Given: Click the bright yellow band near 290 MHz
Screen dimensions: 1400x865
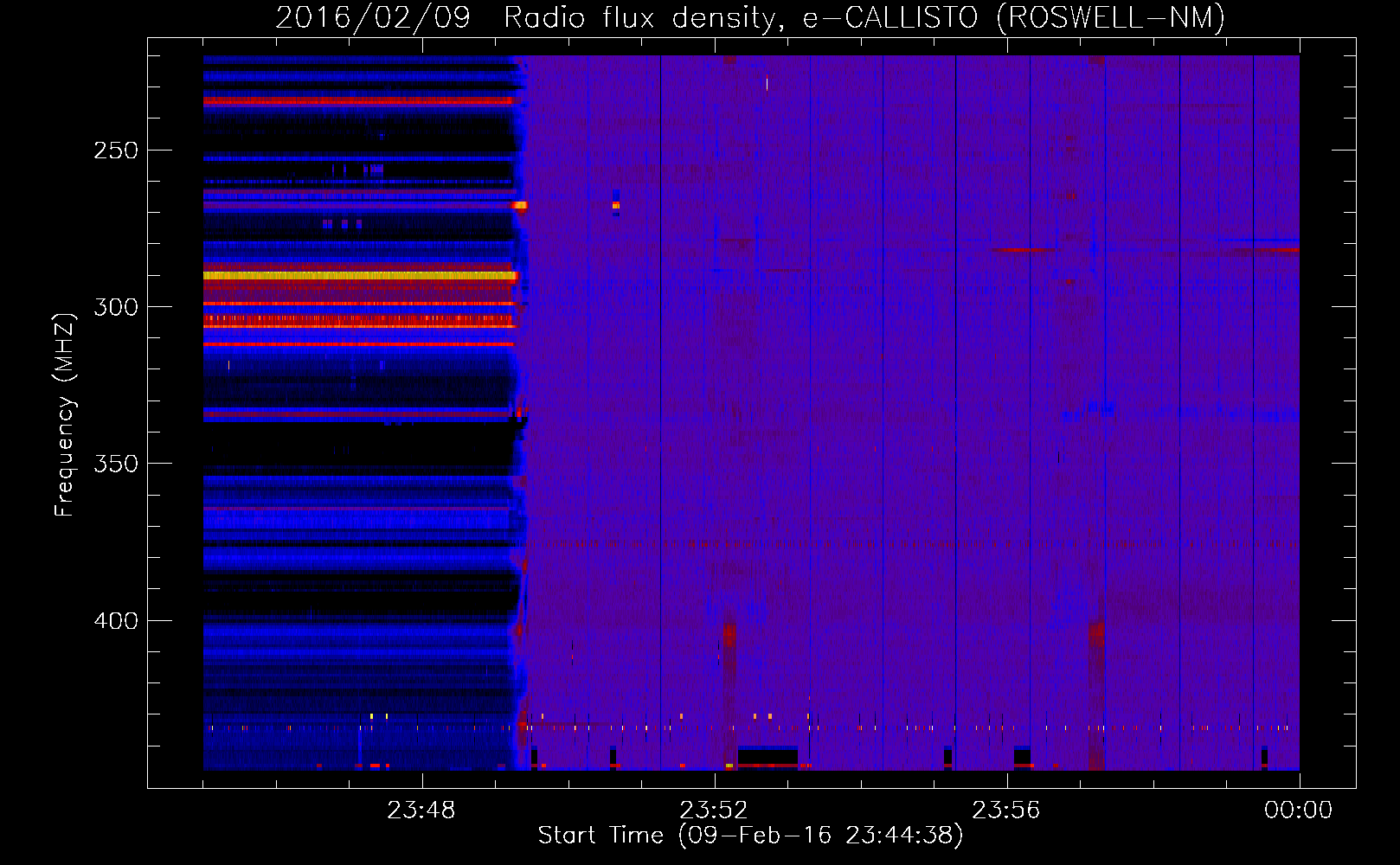Looking at the screenshot, I should pos(359,276).
